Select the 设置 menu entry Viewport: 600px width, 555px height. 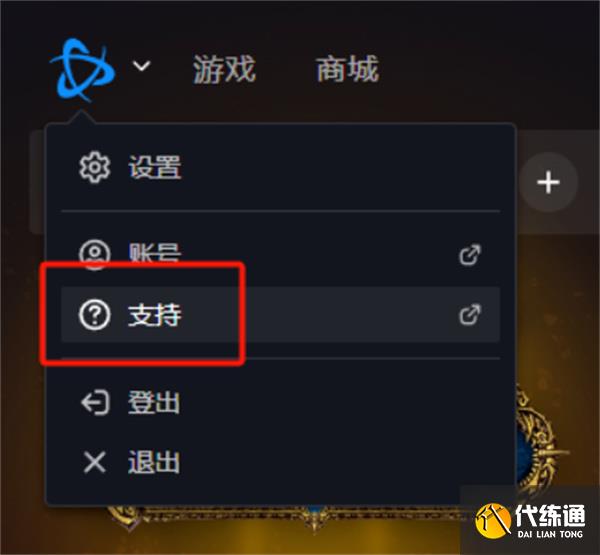click(x=280, y=167)
